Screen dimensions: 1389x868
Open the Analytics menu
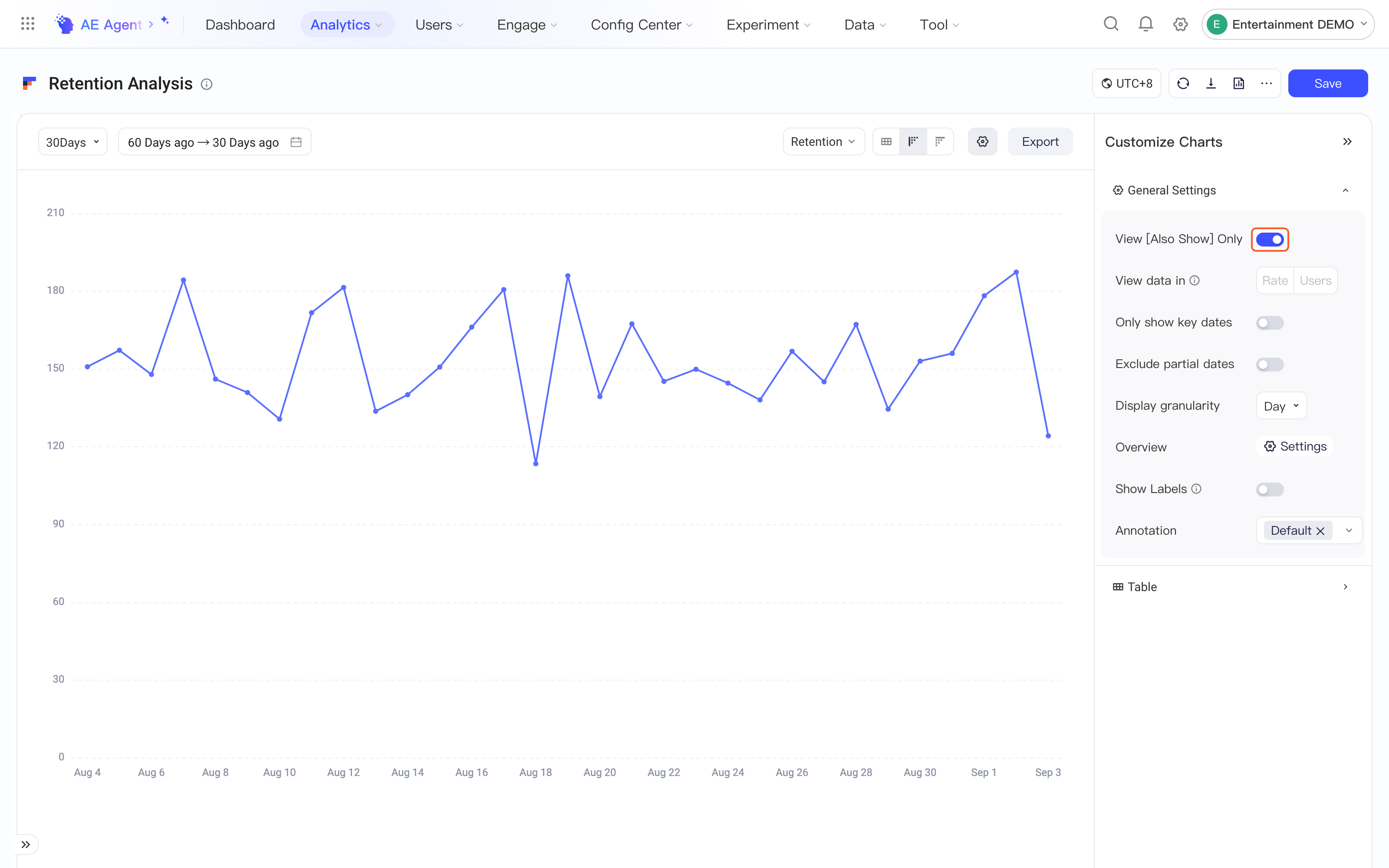(347, 25)
